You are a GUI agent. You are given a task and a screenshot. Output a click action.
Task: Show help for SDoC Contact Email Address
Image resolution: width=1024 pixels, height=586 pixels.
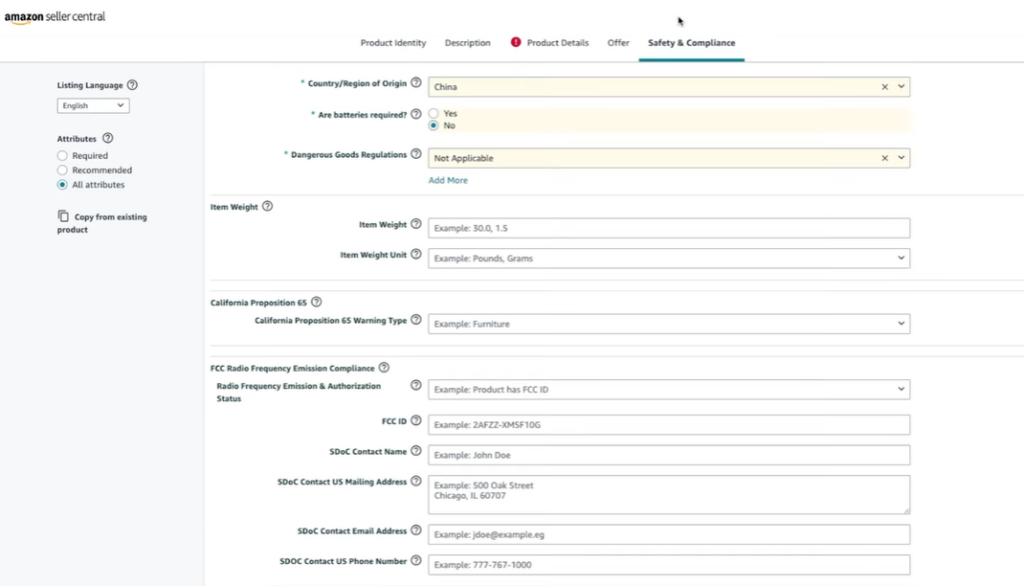[416, 530]
